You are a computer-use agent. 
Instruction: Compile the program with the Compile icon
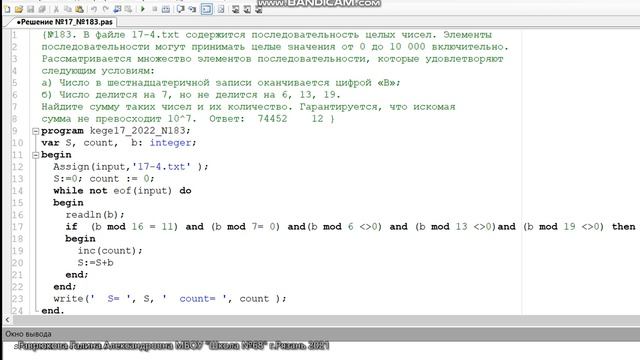(x=166, y=9)
